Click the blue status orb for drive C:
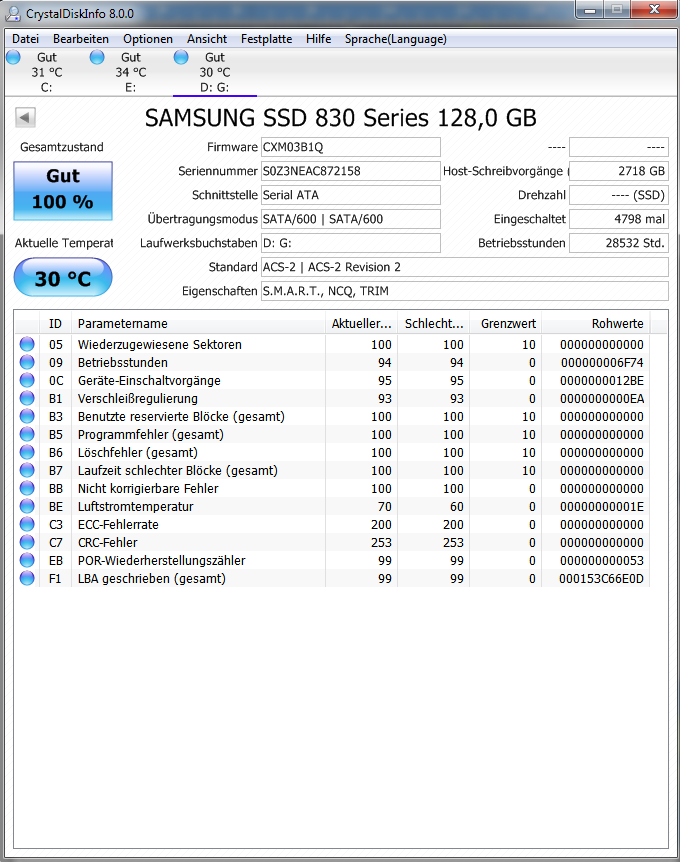This screenshot has width=680, height=862. click(13, 57)
